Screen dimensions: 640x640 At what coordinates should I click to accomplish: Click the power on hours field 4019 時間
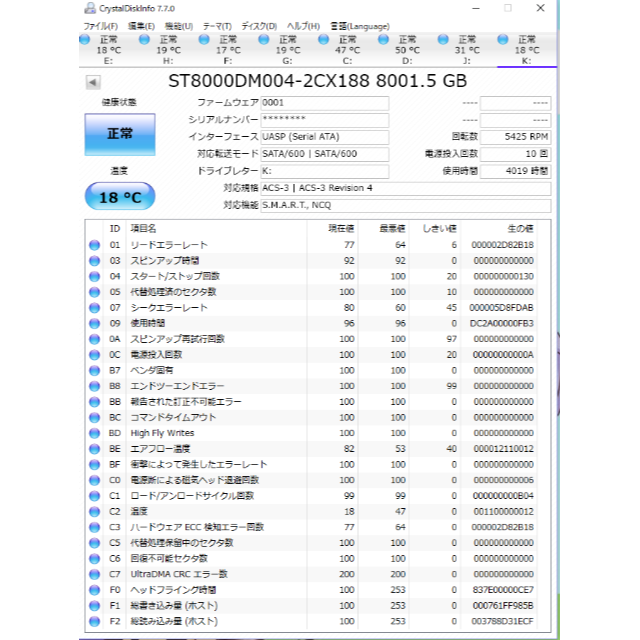516,171
